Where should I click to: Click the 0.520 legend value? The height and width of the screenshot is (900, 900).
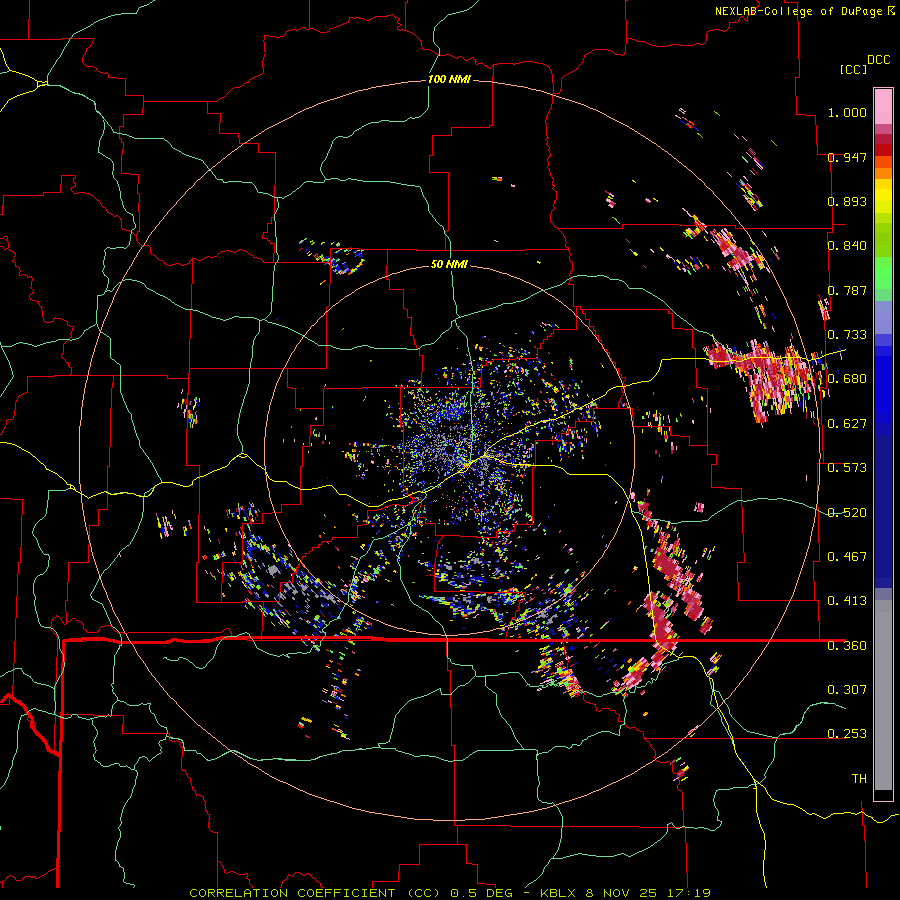(x=847, y=513)
